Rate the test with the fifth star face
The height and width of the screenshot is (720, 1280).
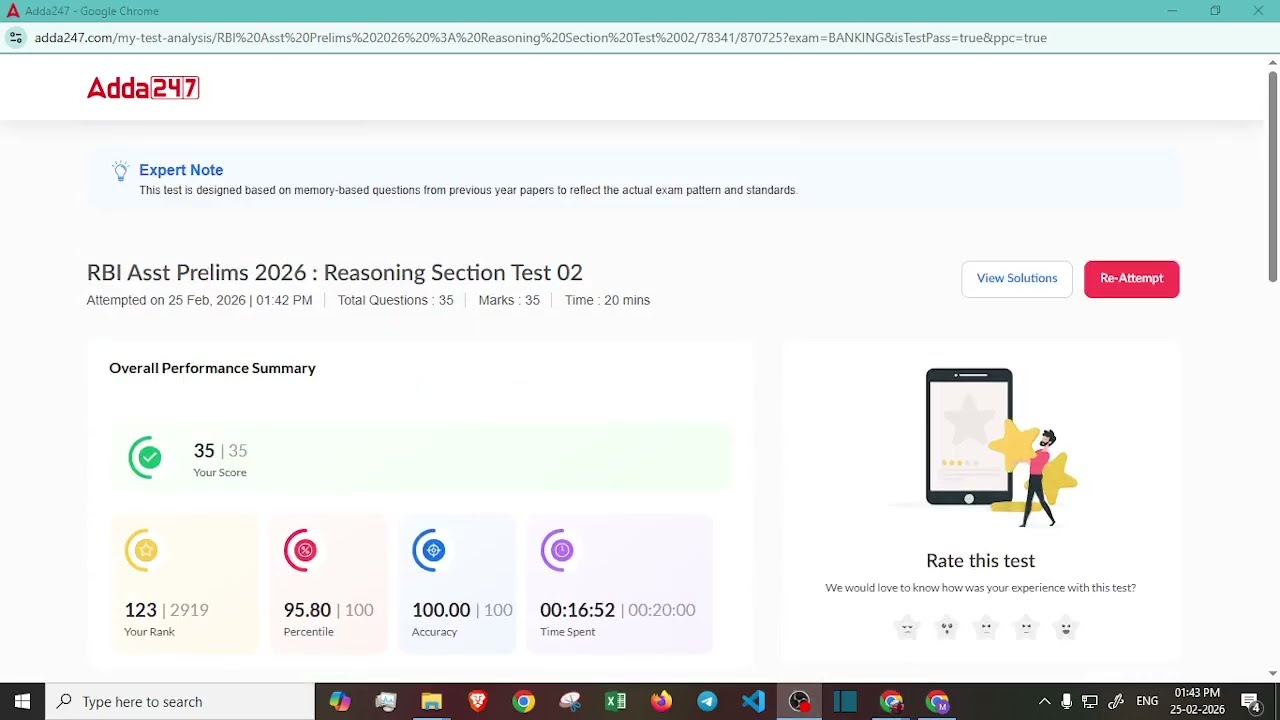(1066, 628)
